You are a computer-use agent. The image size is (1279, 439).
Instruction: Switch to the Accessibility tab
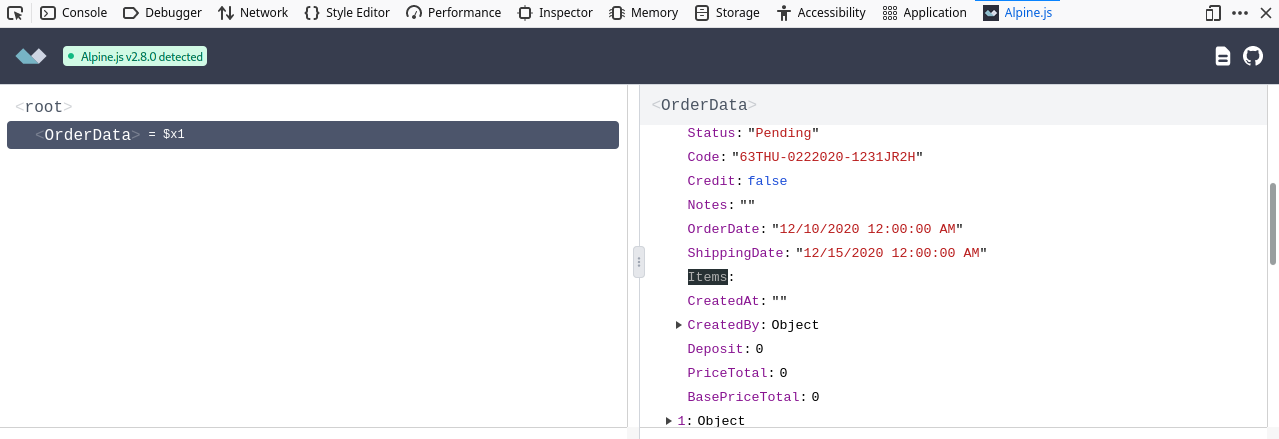(x=820, y=13)
